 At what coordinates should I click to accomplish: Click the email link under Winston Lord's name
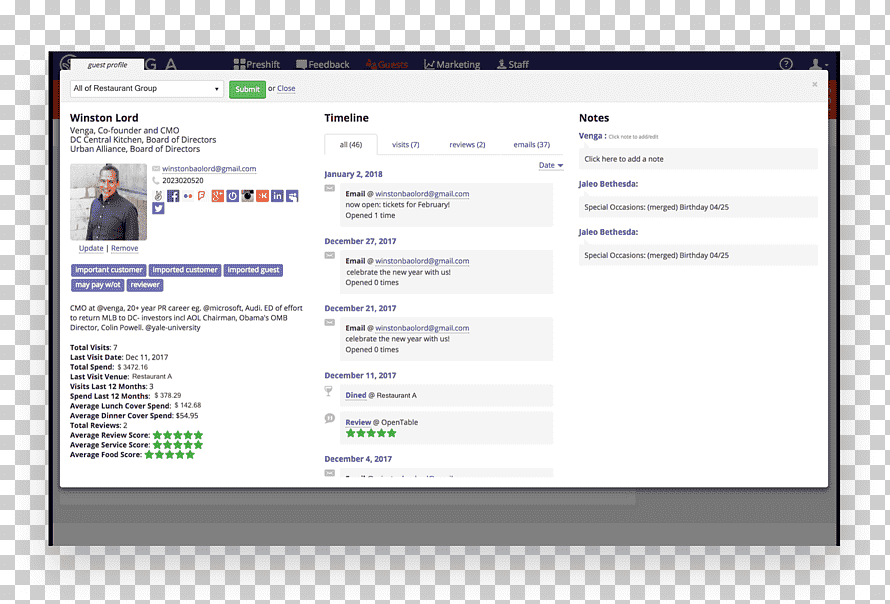coord(209,169)
